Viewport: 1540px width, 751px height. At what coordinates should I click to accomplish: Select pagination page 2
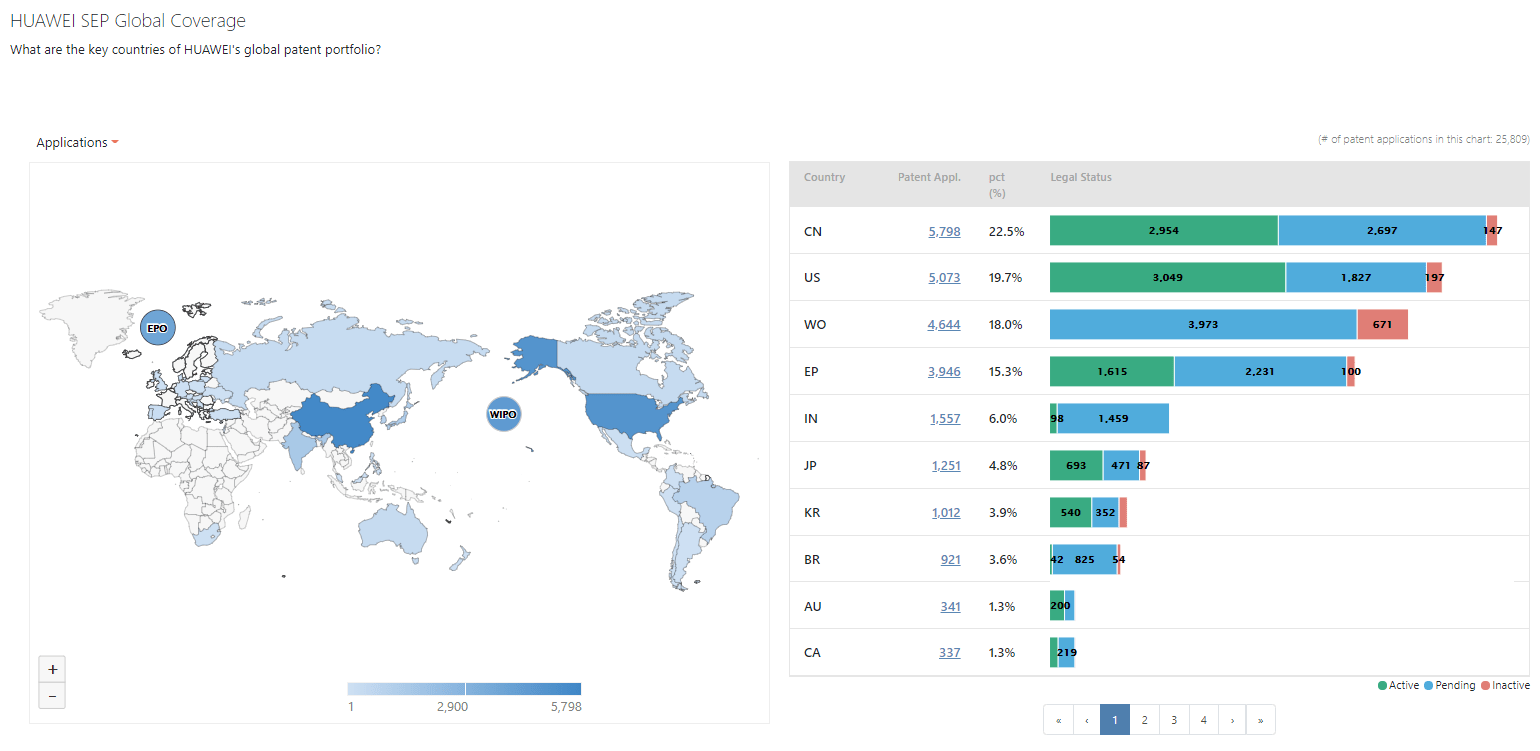[x=1144, y=720]
